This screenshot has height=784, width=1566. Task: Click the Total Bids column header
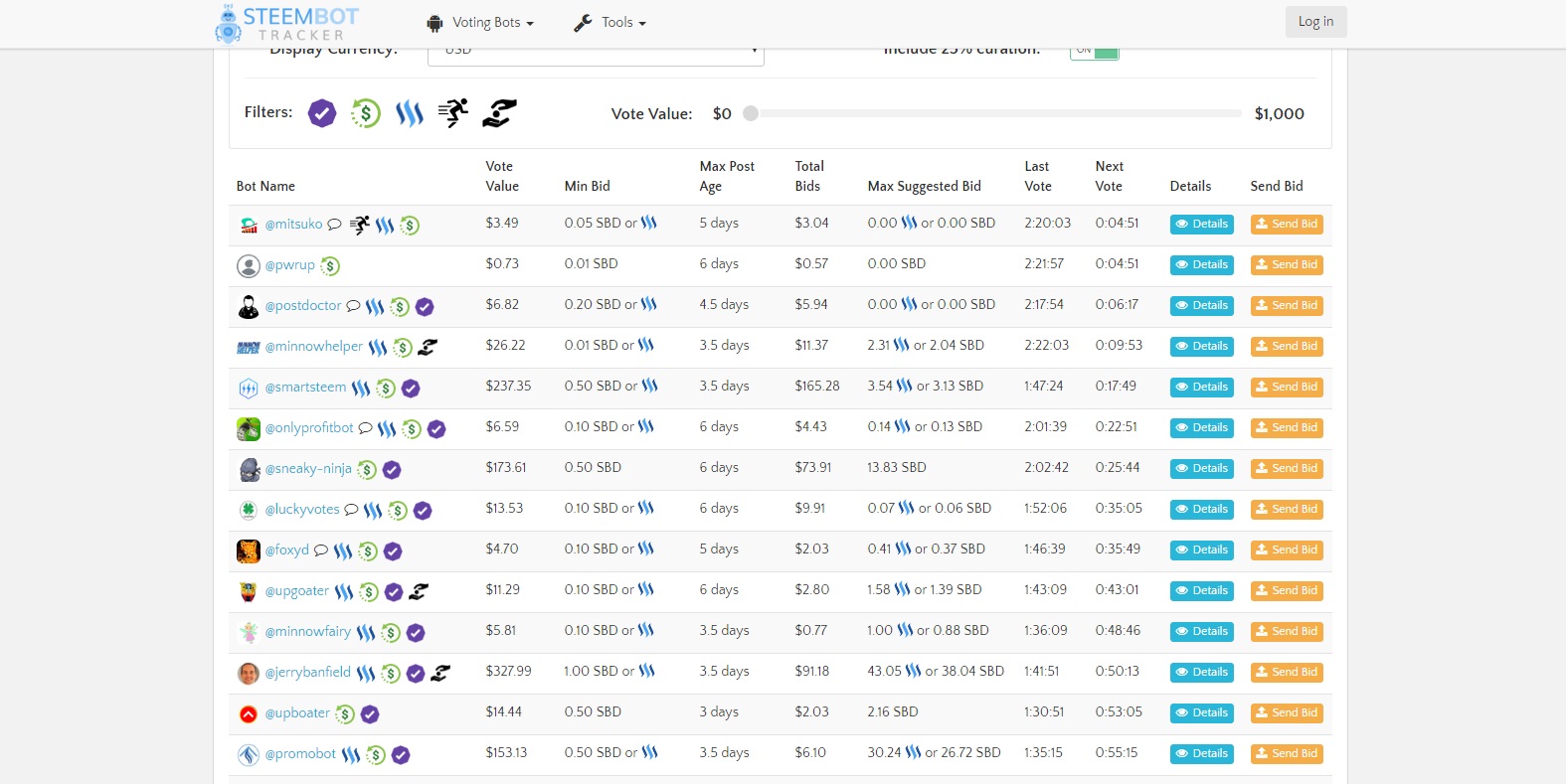point(809,176)
